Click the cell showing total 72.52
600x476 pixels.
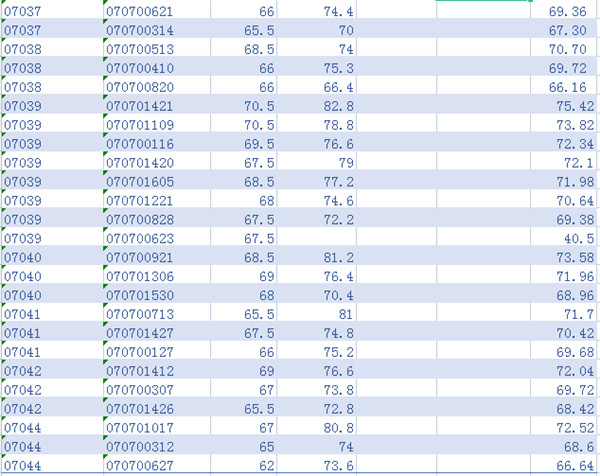[569, 427]
